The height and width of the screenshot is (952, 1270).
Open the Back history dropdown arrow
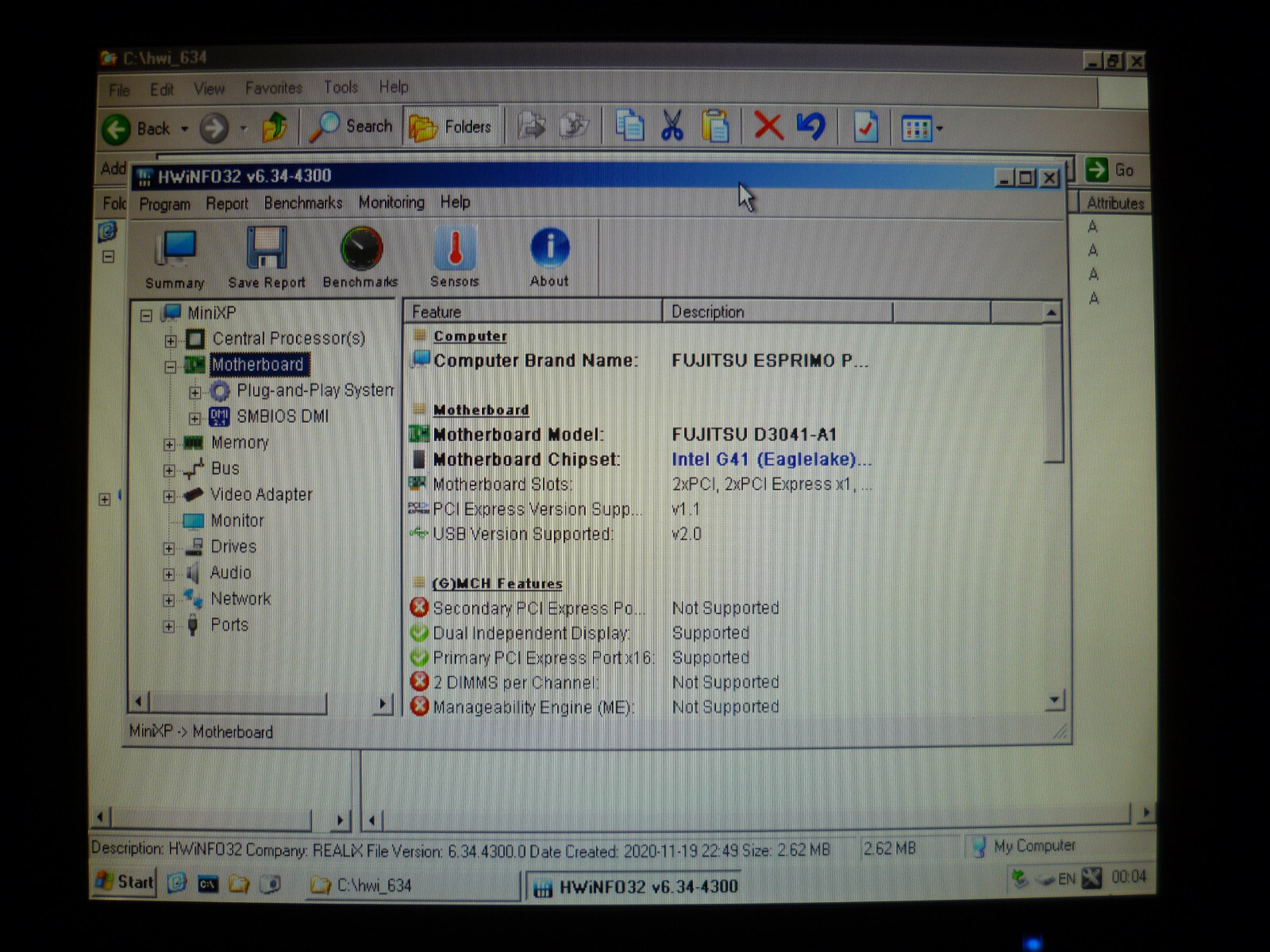tap(184, 129)
